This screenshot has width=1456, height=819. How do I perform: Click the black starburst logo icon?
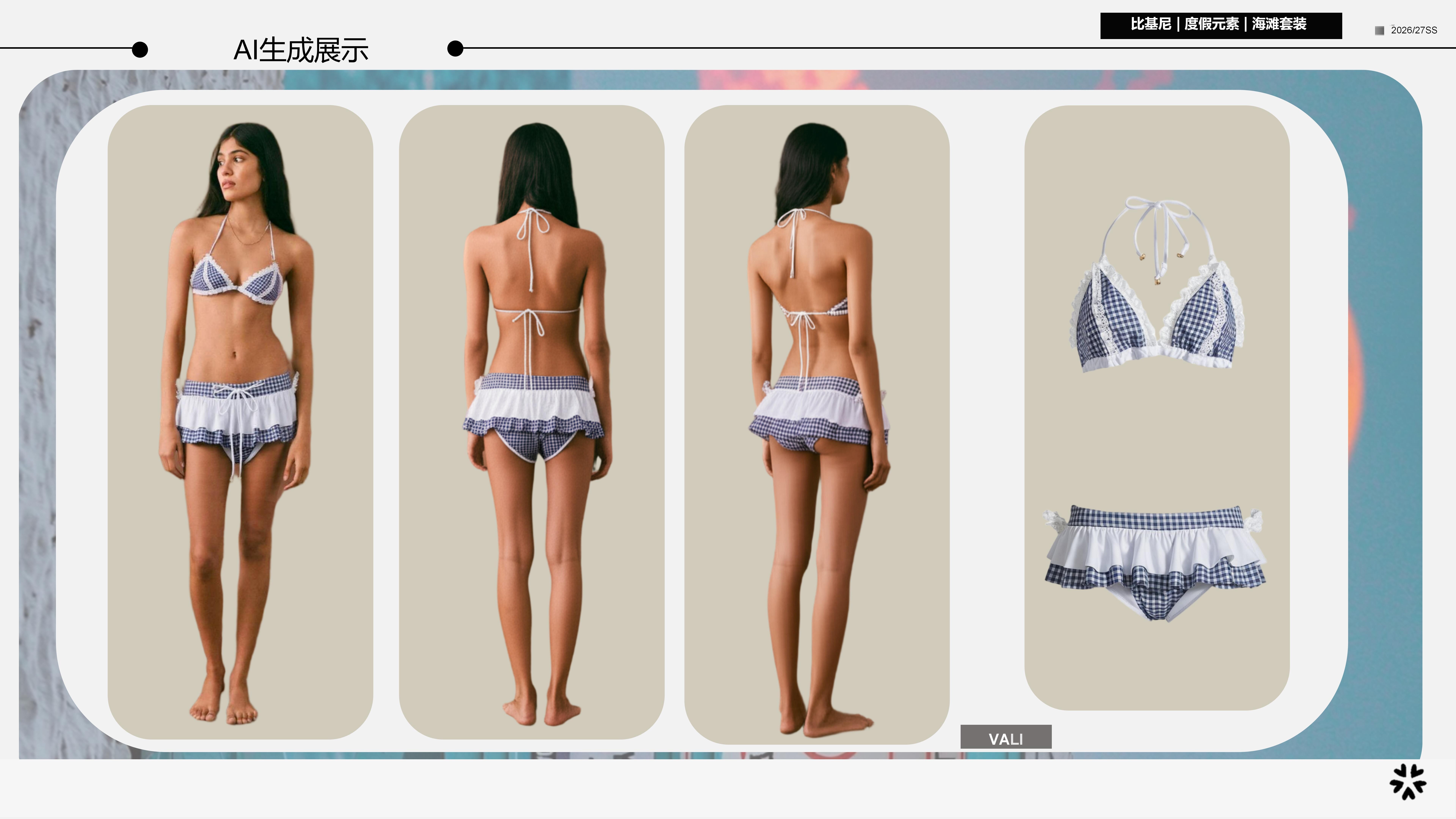coord(1408,782)
